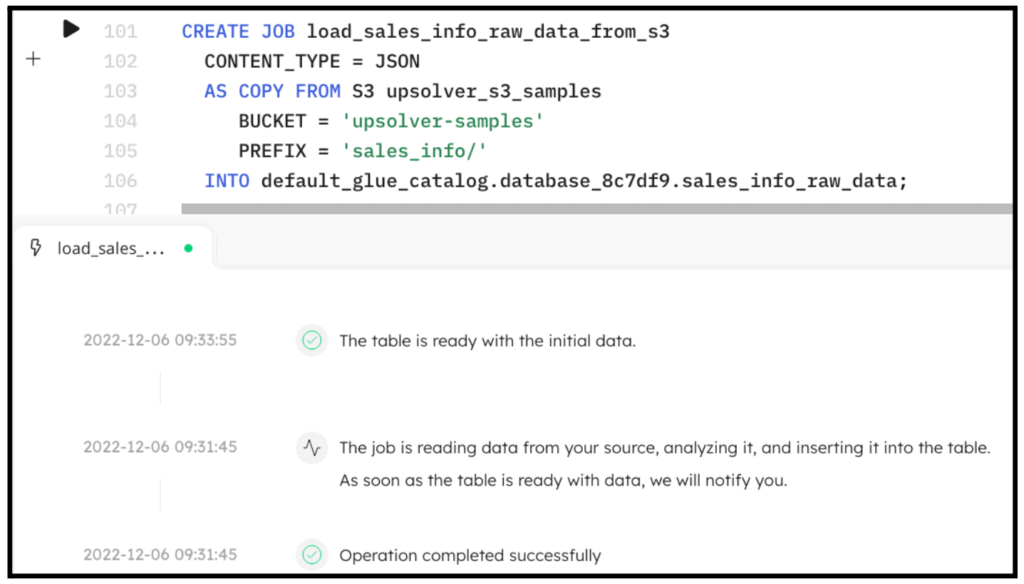Click the 09:33:55 timestamp entry
The width and height of the screenshot is (1024, 584).
pyautogui.click(x=160, y=340)
